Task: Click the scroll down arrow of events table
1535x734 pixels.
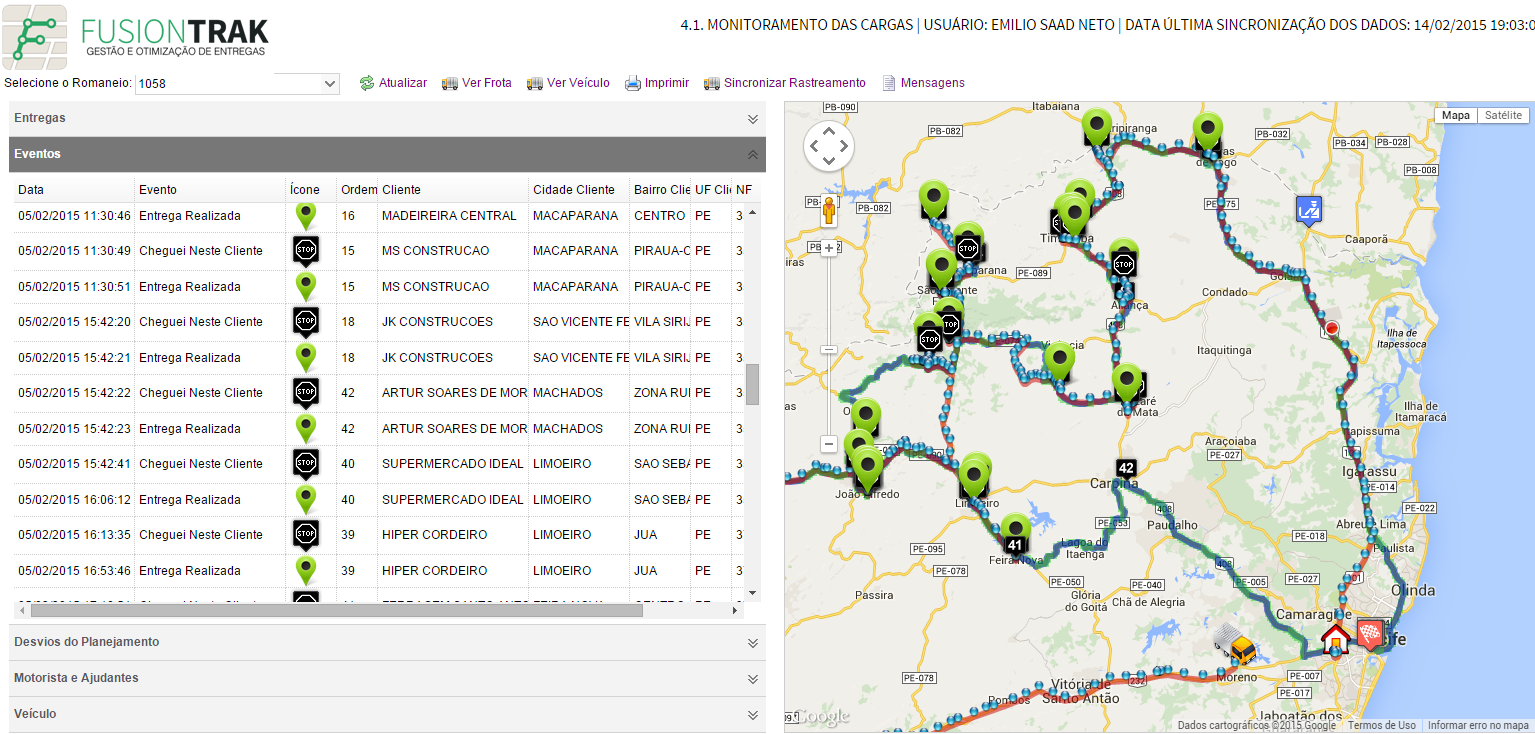Action: [752, 593]
